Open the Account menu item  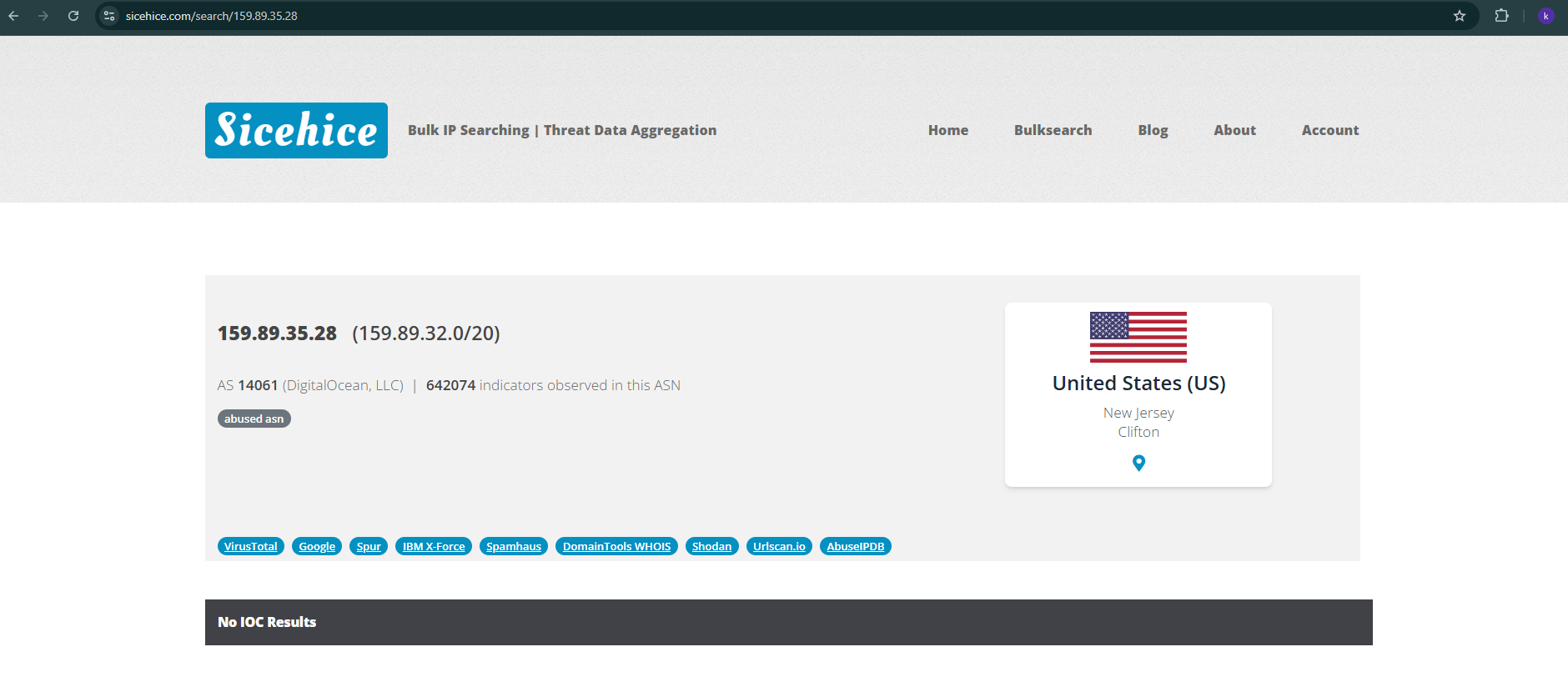[x=1330, y=130]
